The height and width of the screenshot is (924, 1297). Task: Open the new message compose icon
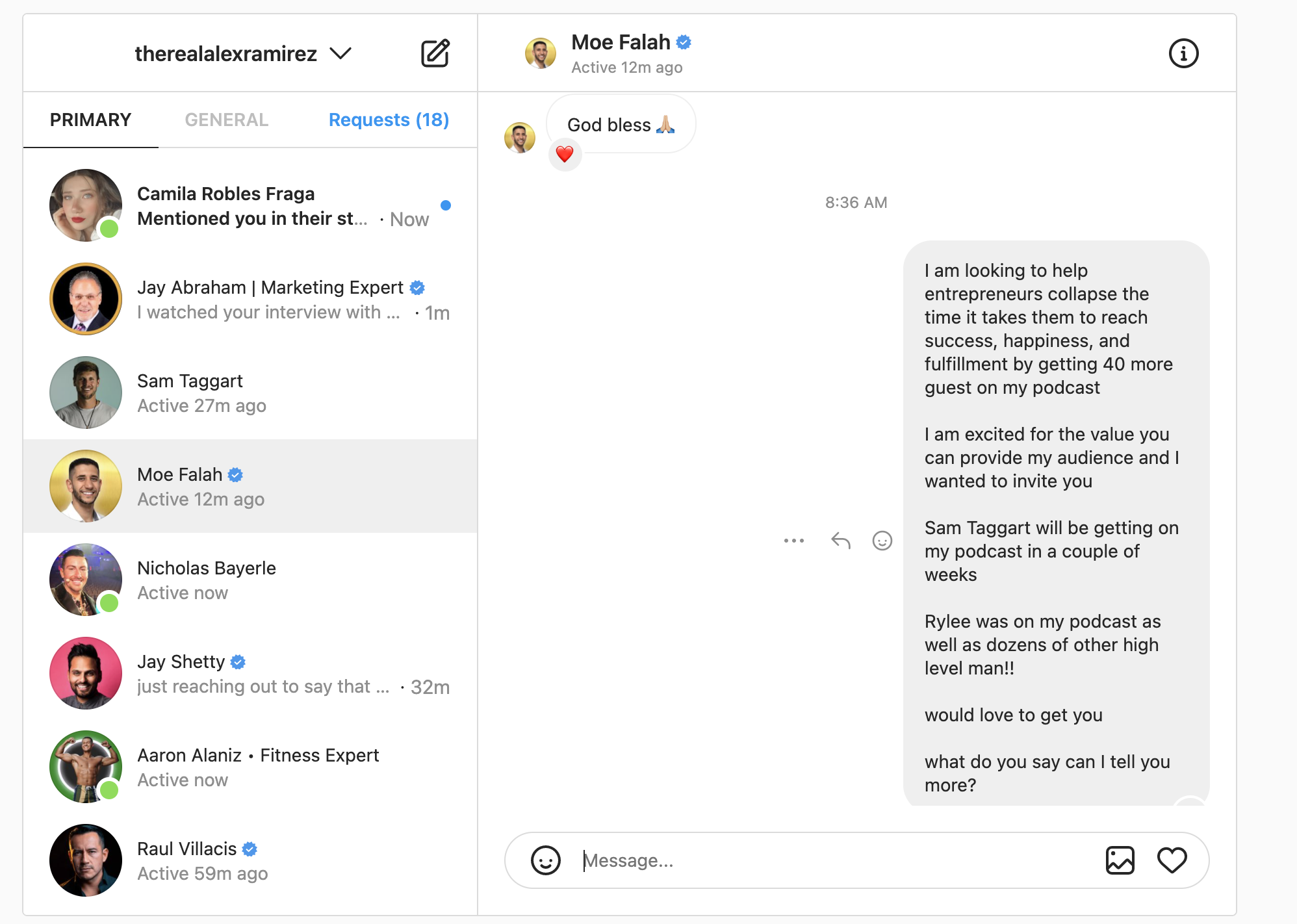(435, 53)
